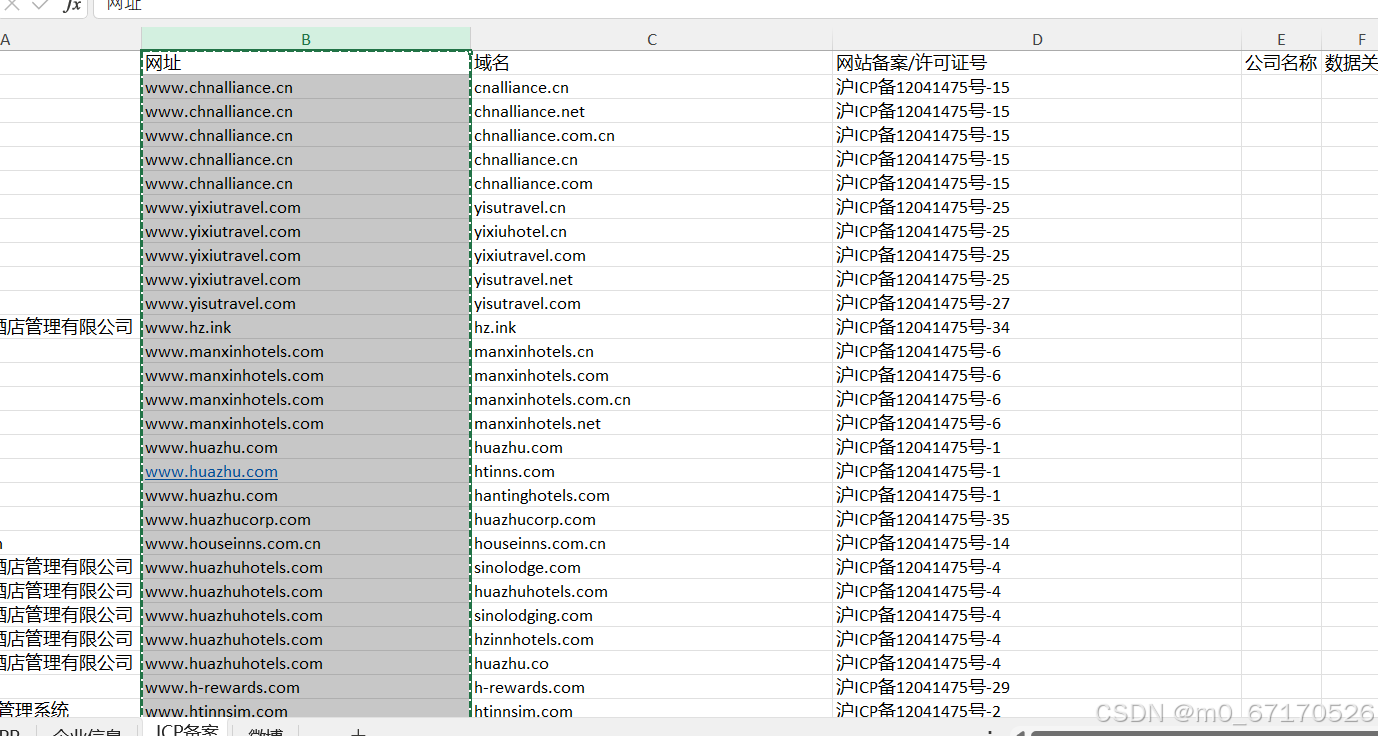Select column A cell in the hz.ink row
The width and height of the screenshot is (1378, 736).
(x=70, y=327)
